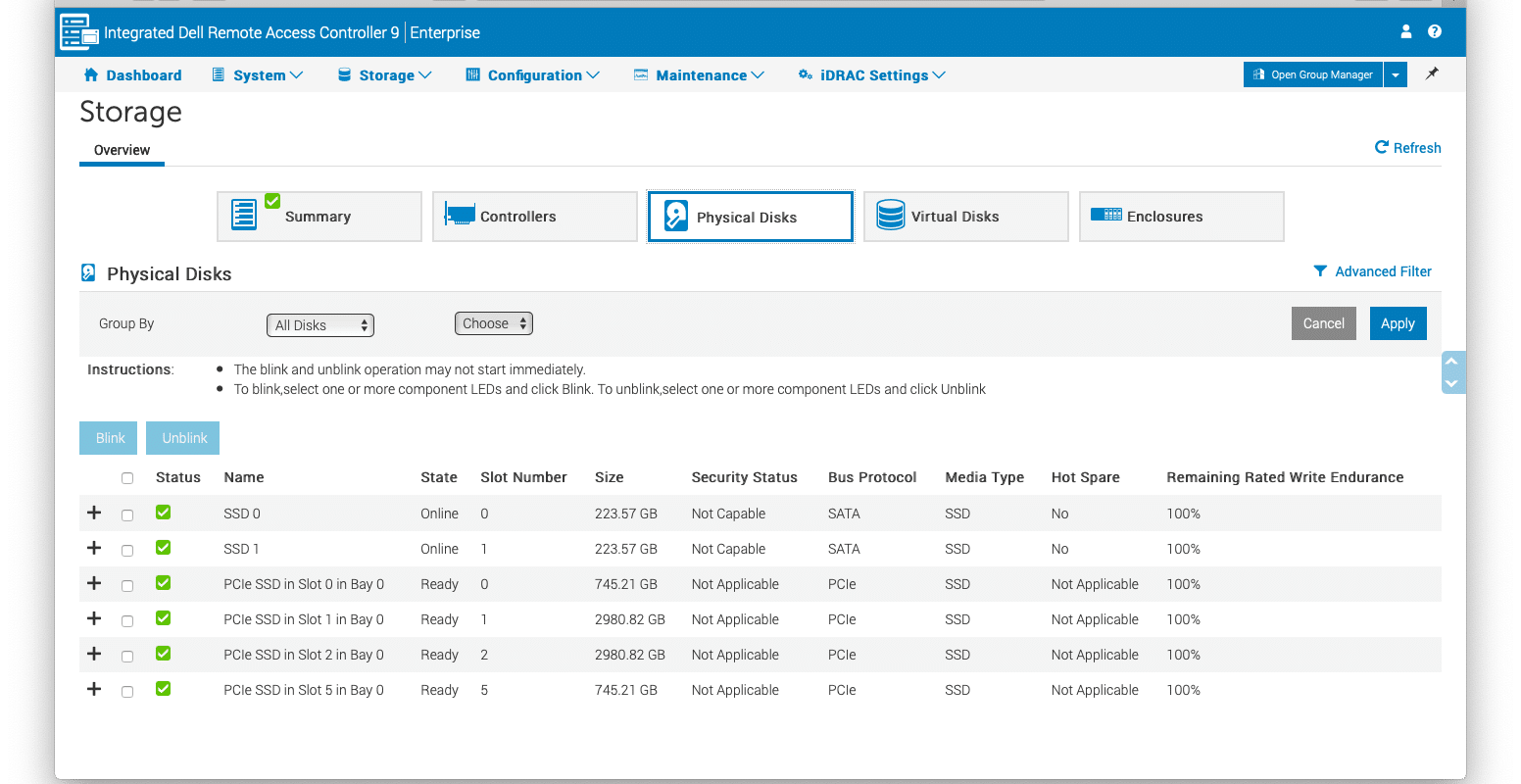The width and height of the screenshot is (1521, 784).
Task: Open the All Disks group-by dropdown
Action: pos(320,325)
